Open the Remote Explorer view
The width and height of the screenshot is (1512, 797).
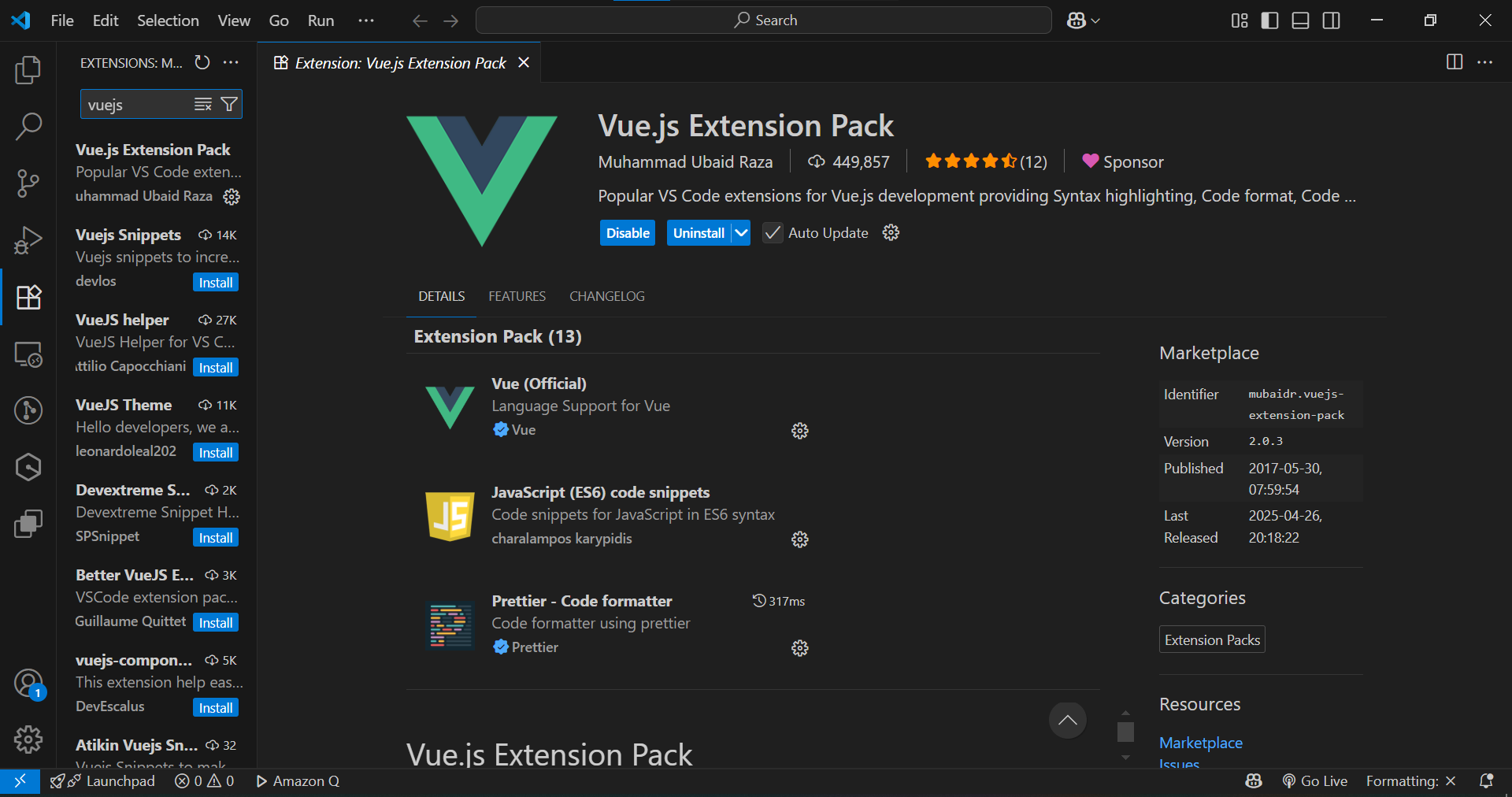point(28,354)
